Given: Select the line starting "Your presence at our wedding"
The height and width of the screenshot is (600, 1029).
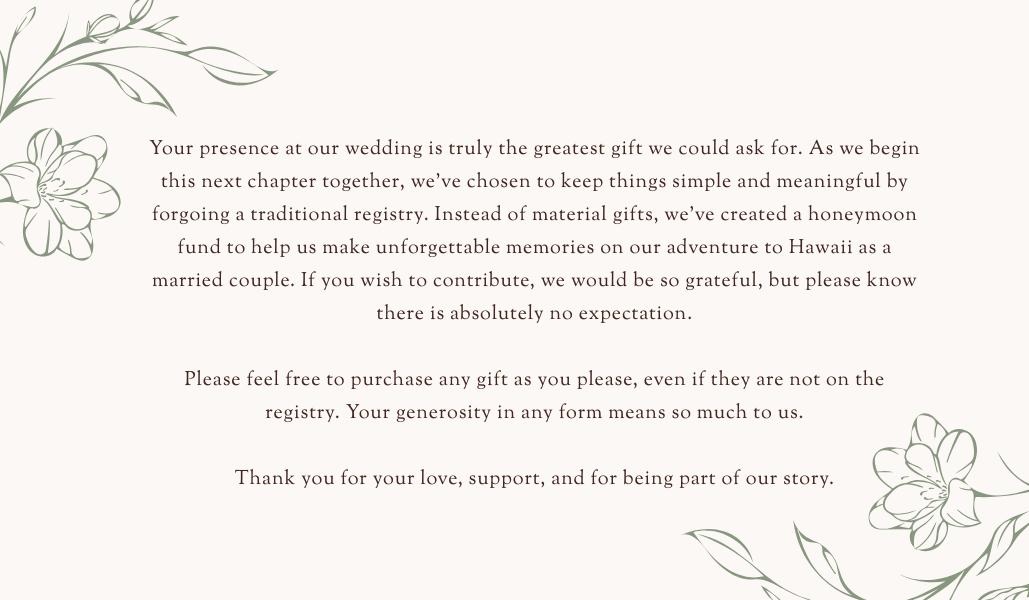Looking at the screenshot, I should click(x=534, y=148).
